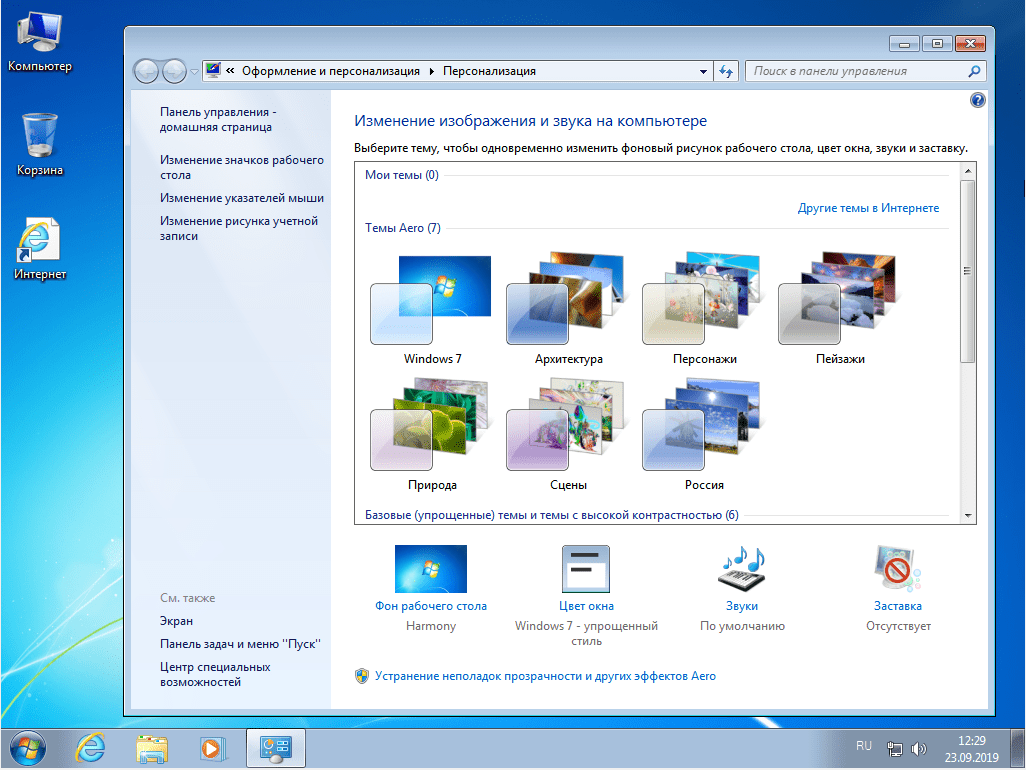Click the RU language indicator
Viewport: 1026px width, 770px height.
tap(863, 746)
